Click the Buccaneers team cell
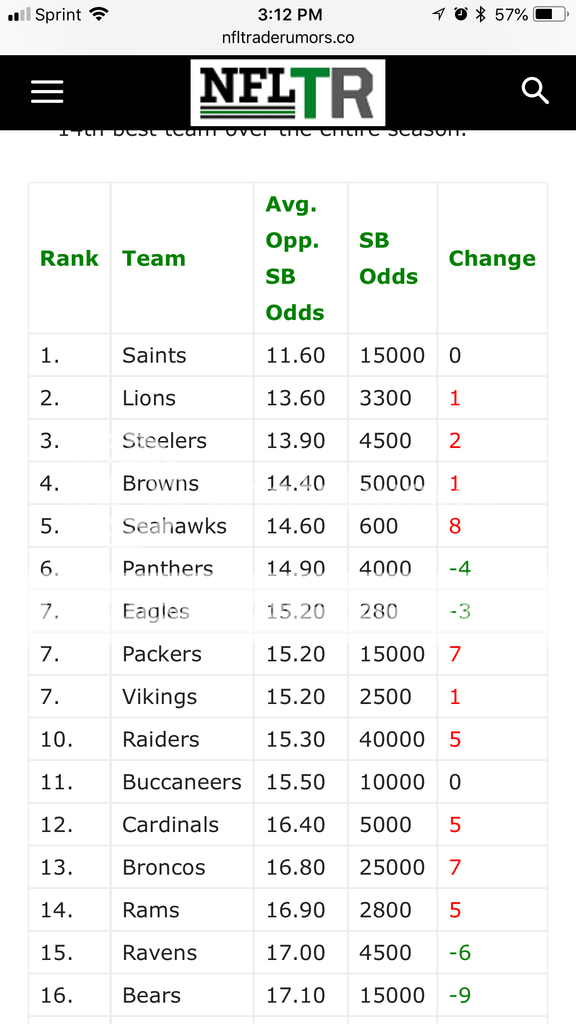Image resolution: width=576 pixels, height=1024 pixels. point(182,782)
